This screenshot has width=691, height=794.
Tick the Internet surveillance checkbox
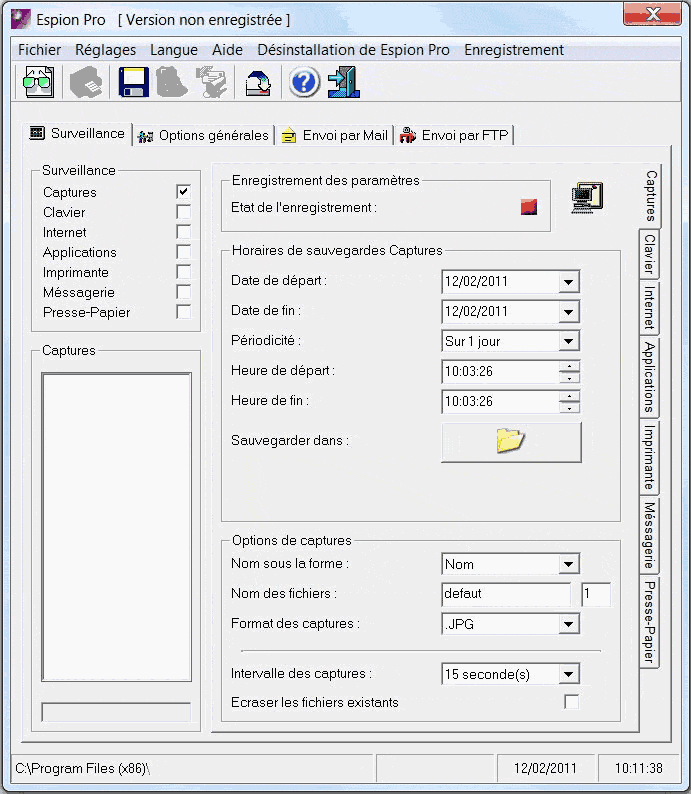pyautogui.click(x=183, y=232)
